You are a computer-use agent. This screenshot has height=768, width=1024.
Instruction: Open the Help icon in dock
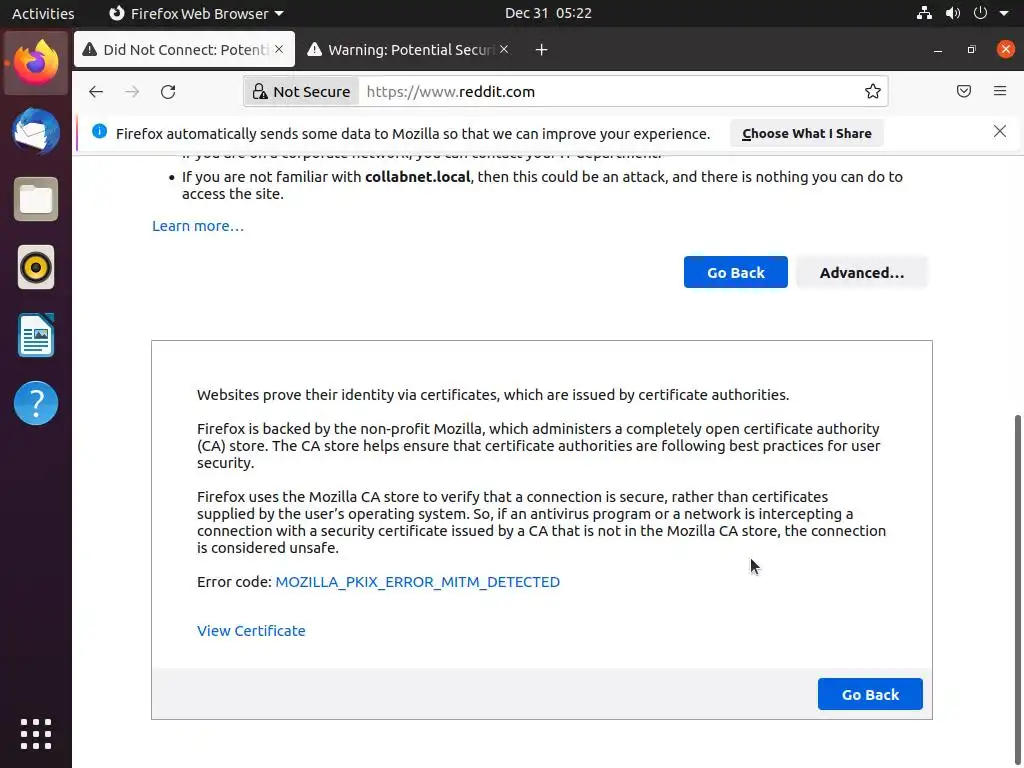click(36, 403)
